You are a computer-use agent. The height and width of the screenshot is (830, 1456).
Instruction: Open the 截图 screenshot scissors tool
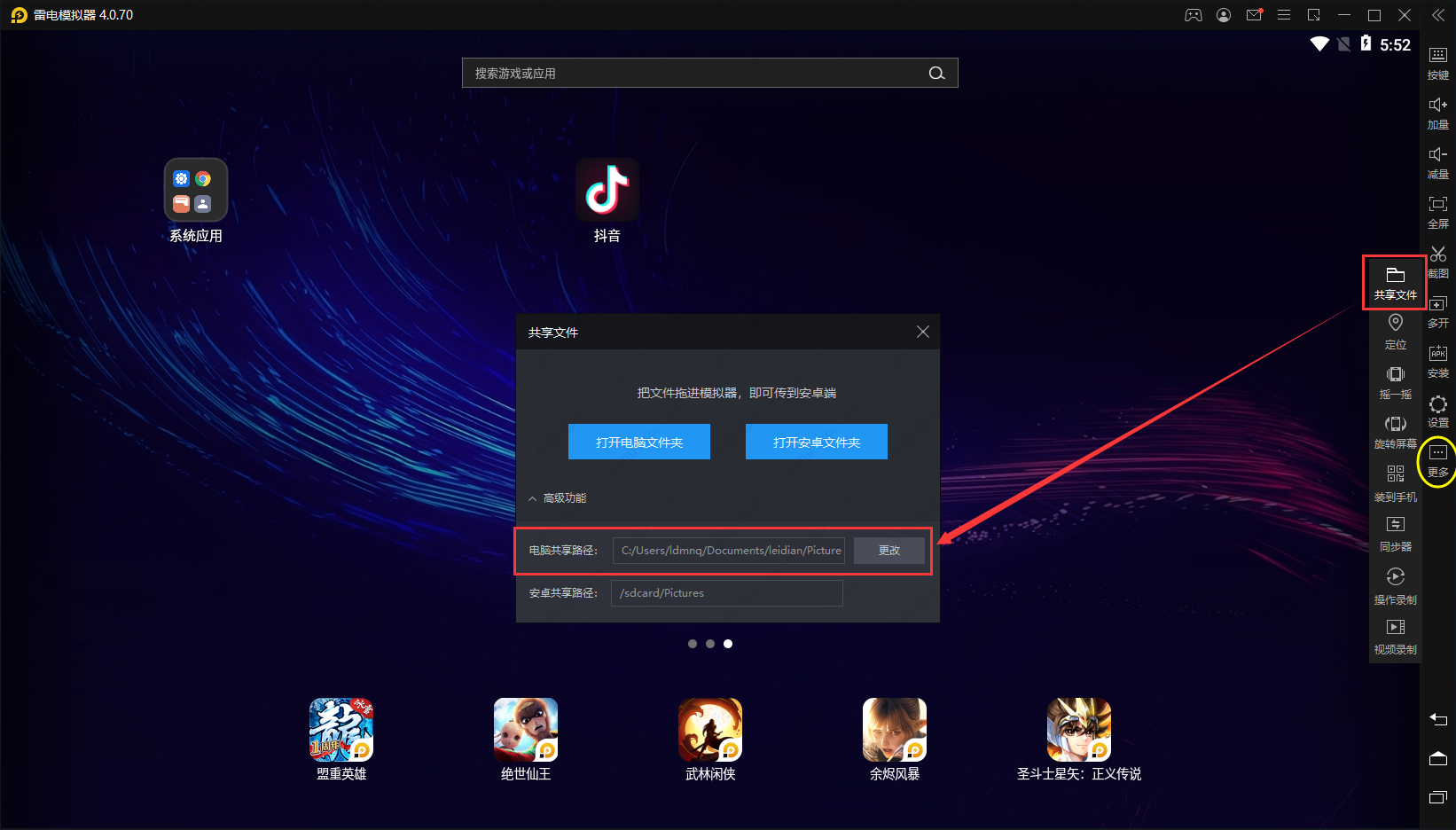coord(1437,261)
